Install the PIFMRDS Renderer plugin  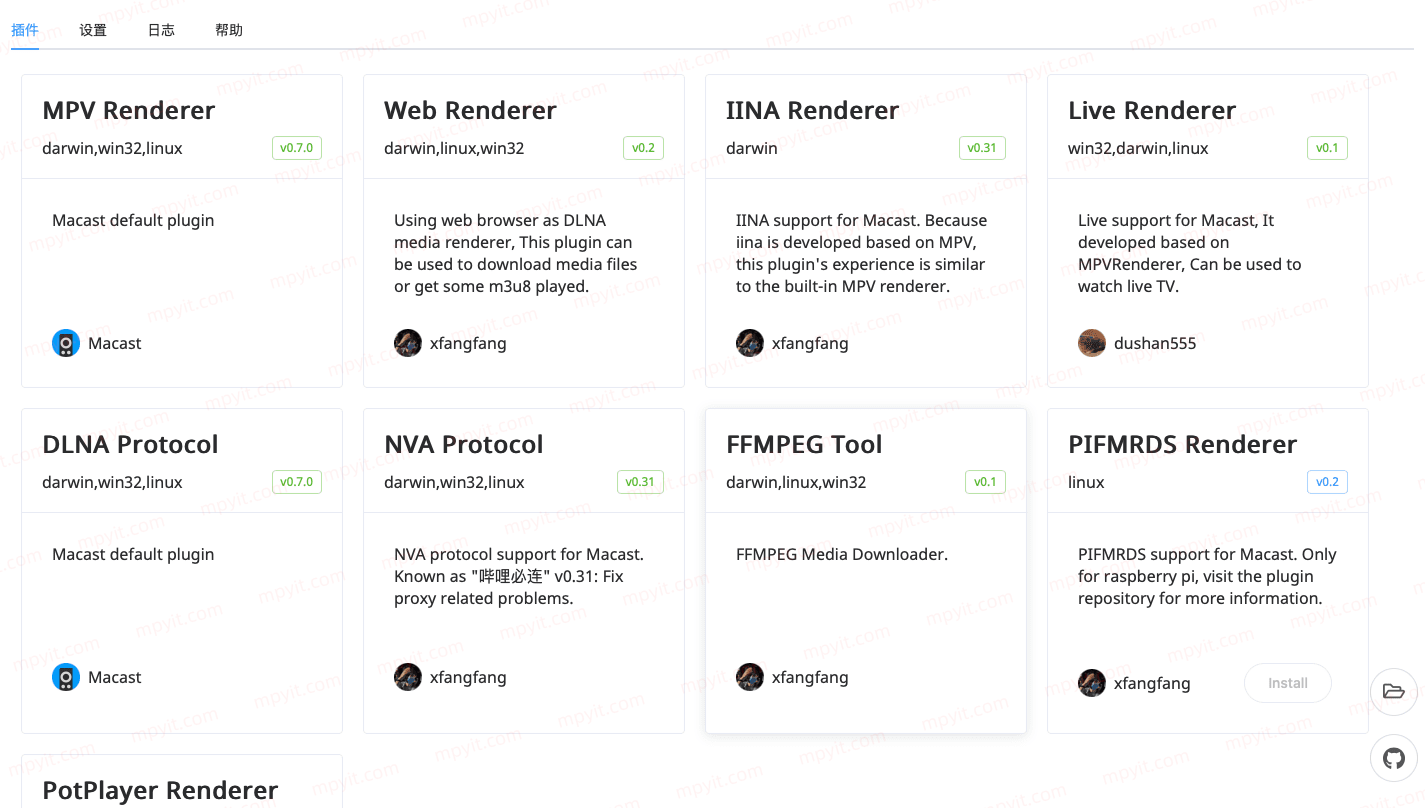pyautogui.click(x=1288, y=683)
